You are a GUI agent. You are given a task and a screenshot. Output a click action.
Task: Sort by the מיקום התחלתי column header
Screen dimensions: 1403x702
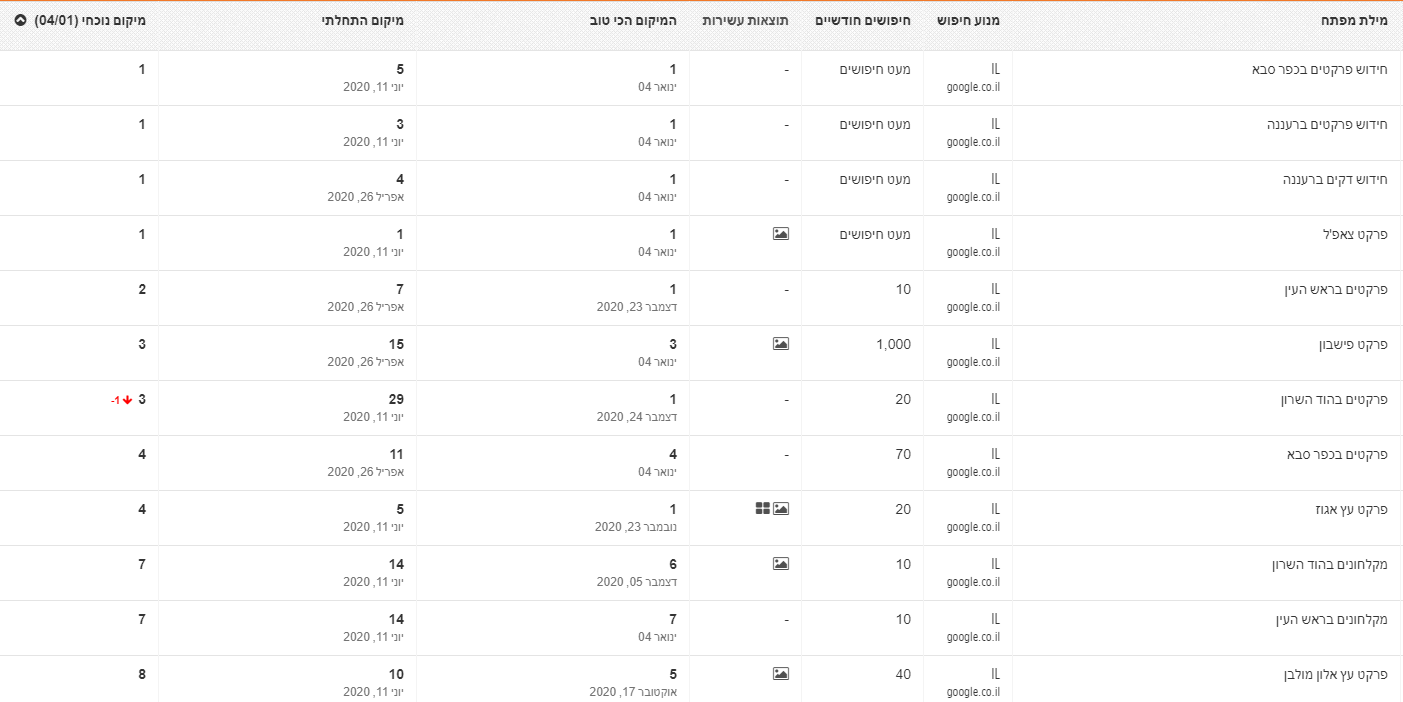[x=363, y=20]
